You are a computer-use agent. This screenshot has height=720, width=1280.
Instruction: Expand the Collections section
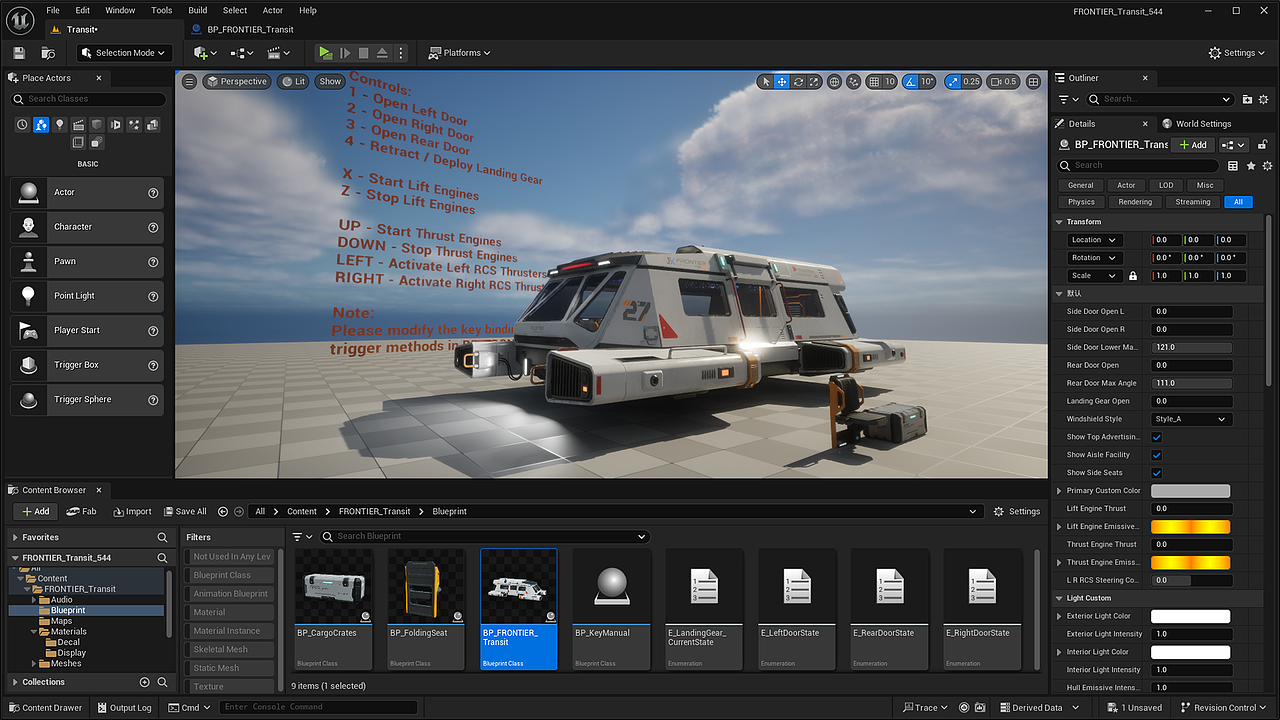pos(15,682)
